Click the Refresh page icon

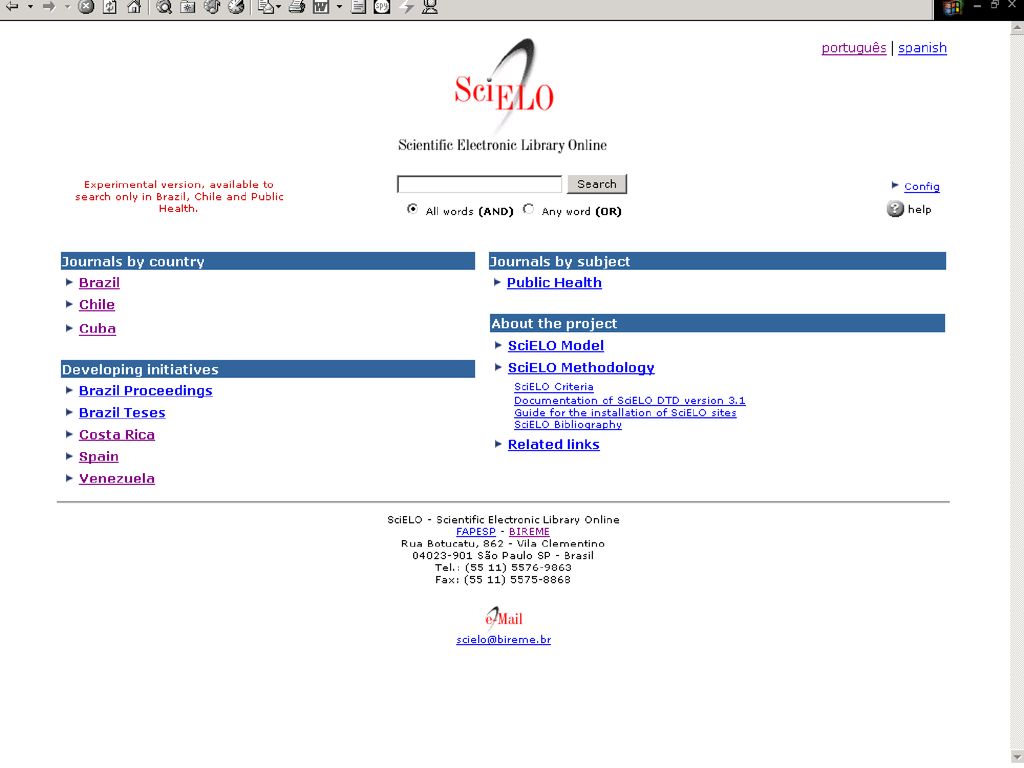tap(110, 7)
